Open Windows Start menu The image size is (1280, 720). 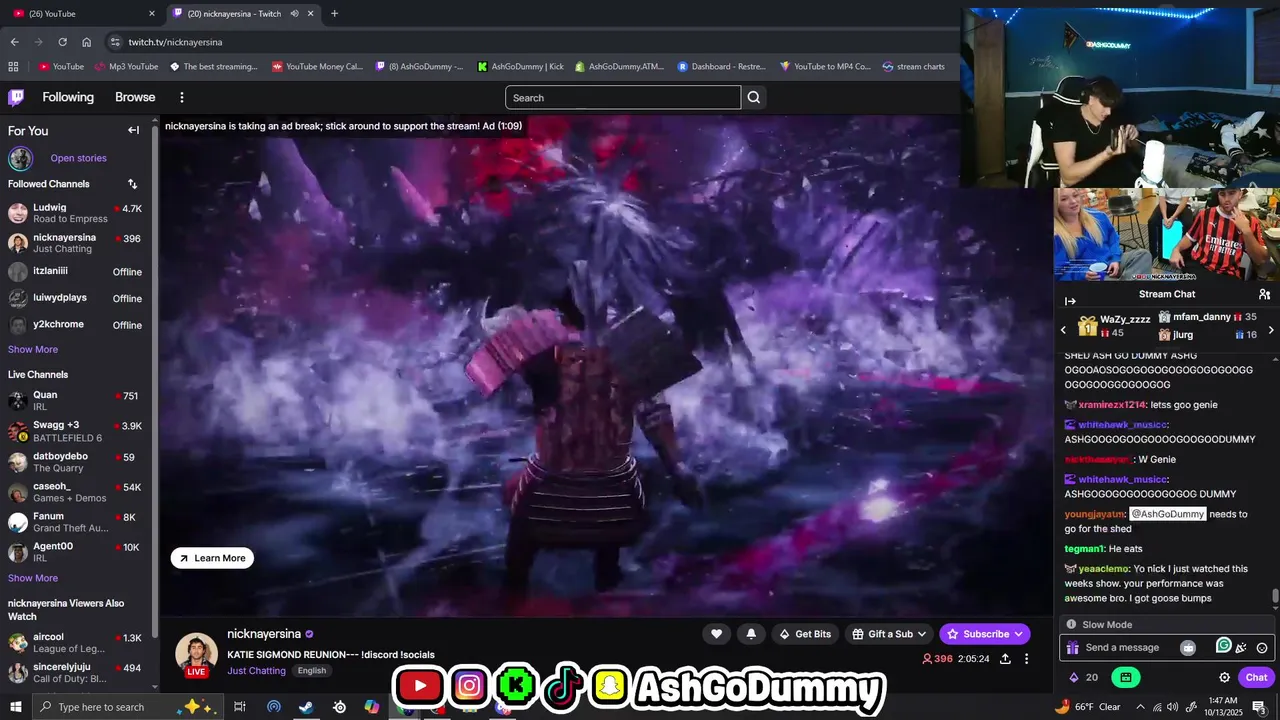coord(15,707)
